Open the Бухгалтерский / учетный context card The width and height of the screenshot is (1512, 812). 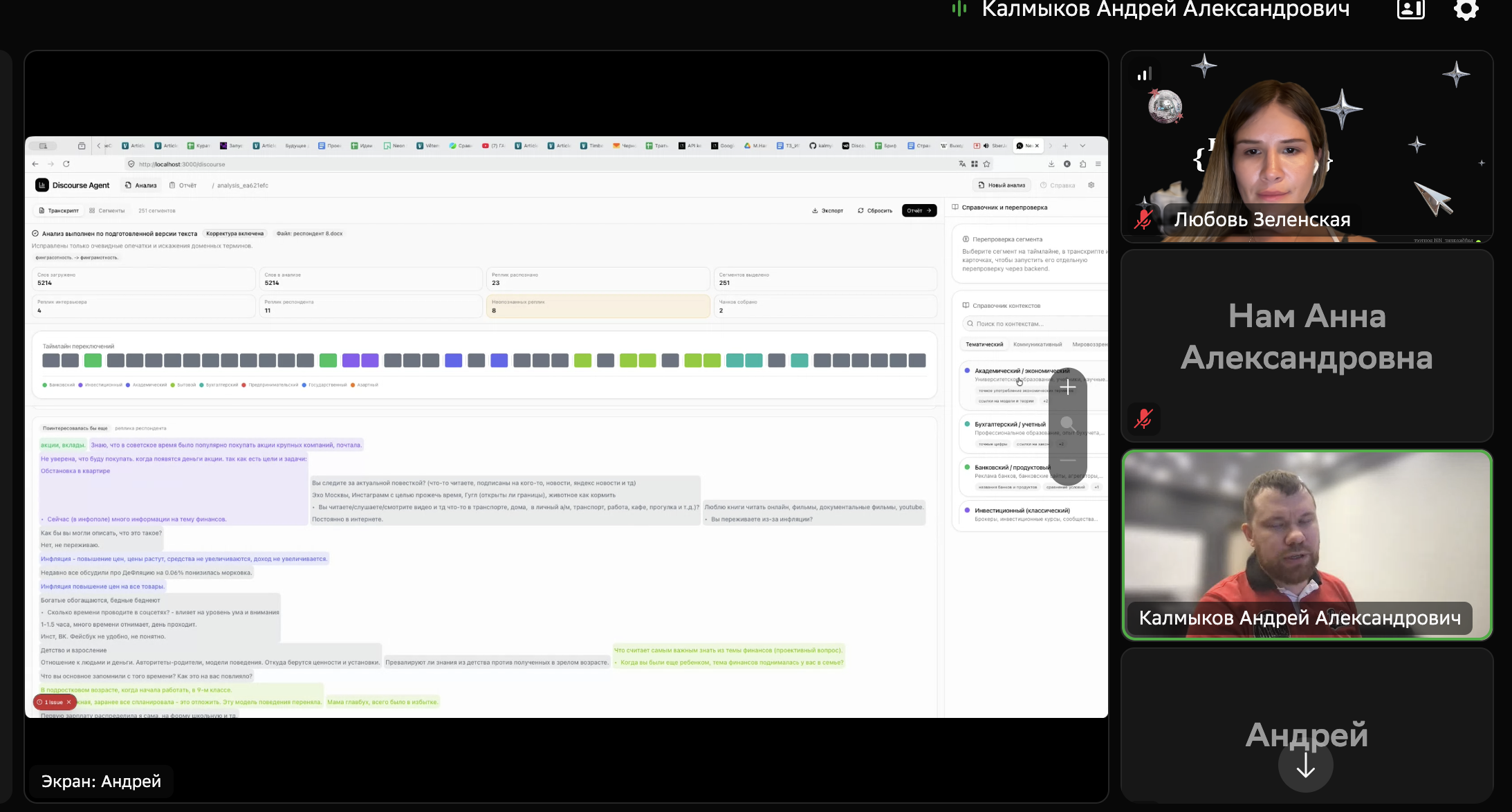1033,434
